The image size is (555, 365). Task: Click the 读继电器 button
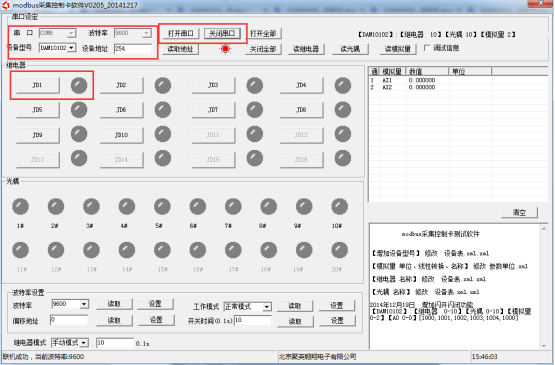[x=306, y=49]
